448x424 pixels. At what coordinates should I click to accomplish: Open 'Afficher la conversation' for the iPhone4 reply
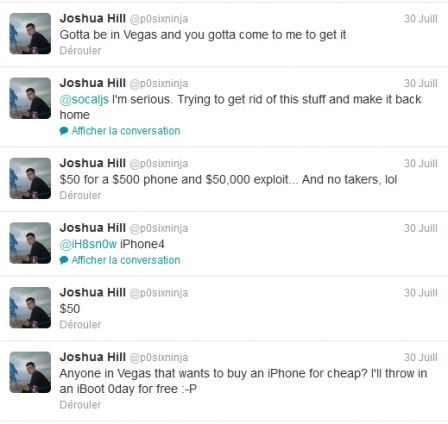coord(126,260)
